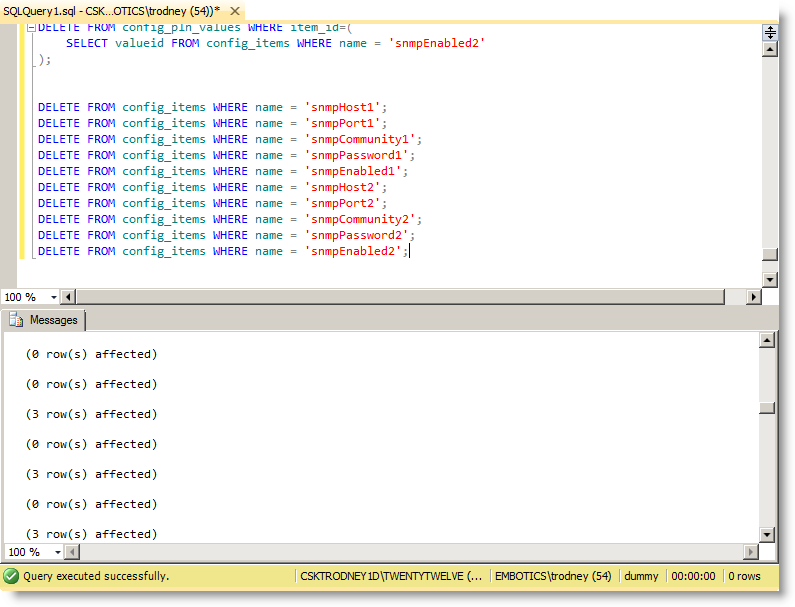Click the green query success checkmark icon
The width and height of the screenshot is (795, 607).
pyautogui.click(x=11, y=577)
